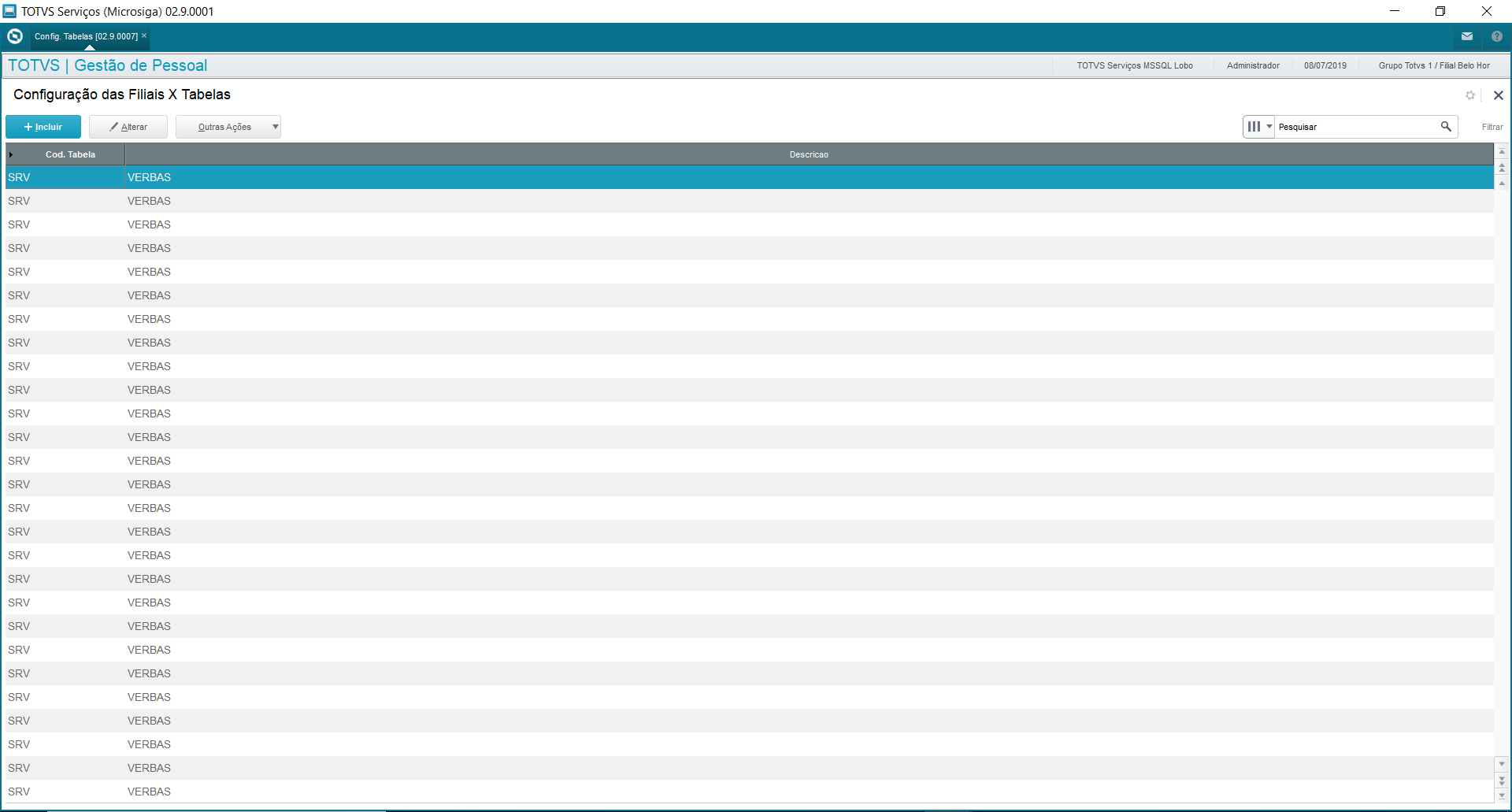Click the Grupo Totvs 1 / Filial label

point(1434,65)
